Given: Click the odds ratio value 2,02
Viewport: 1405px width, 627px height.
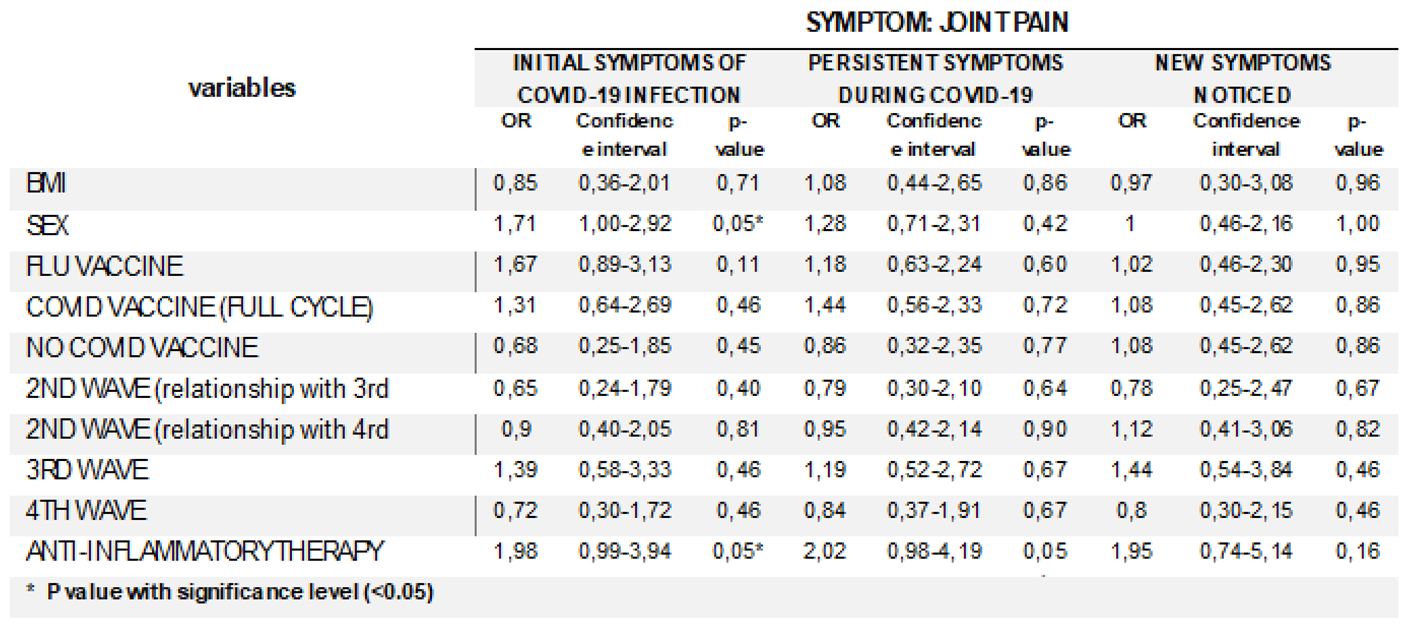Looking at the screenshot, I should (827, 551).
